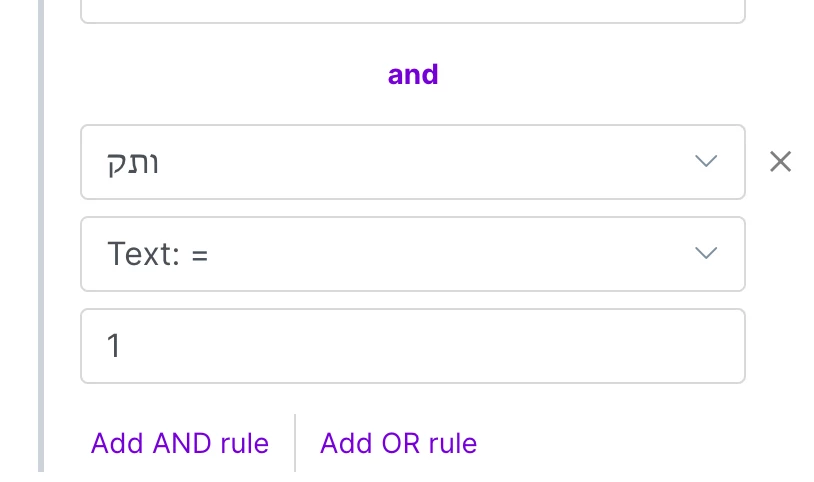The image size is (814, 482).
Task: Click the "Add AND rule" link
Action: (x=180, y=443)
